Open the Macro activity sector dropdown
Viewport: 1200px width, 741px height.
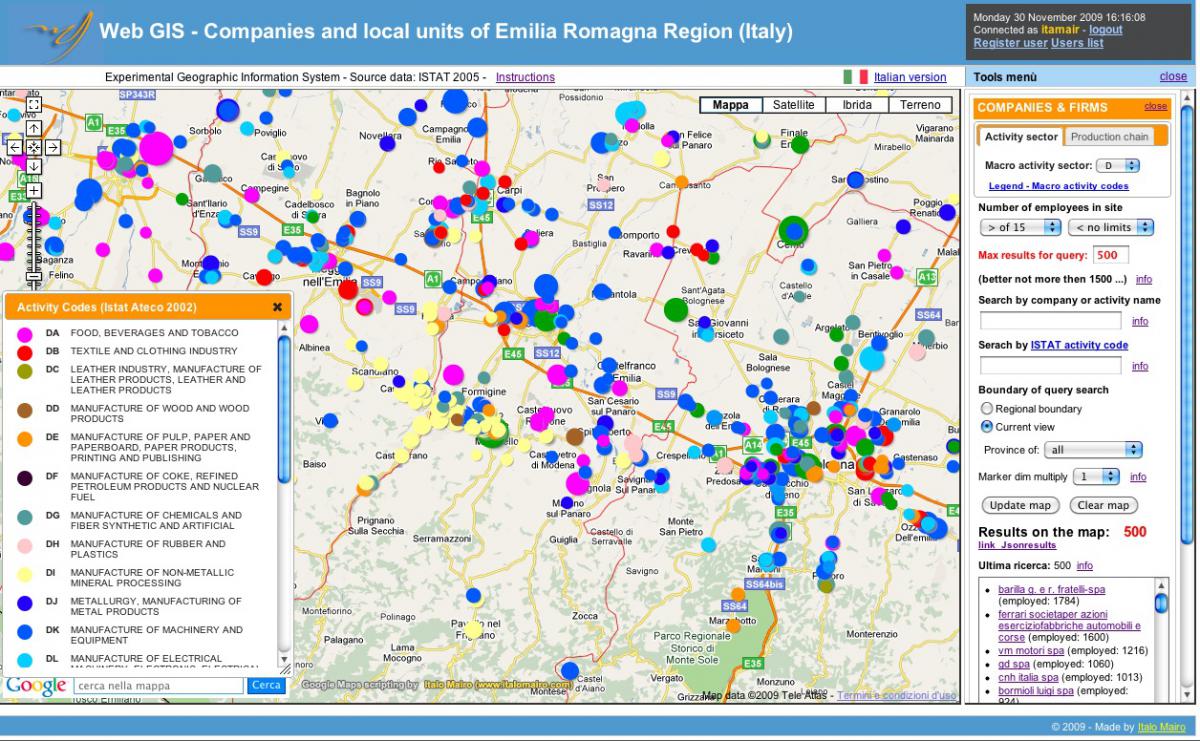[x=1118, y=165]
